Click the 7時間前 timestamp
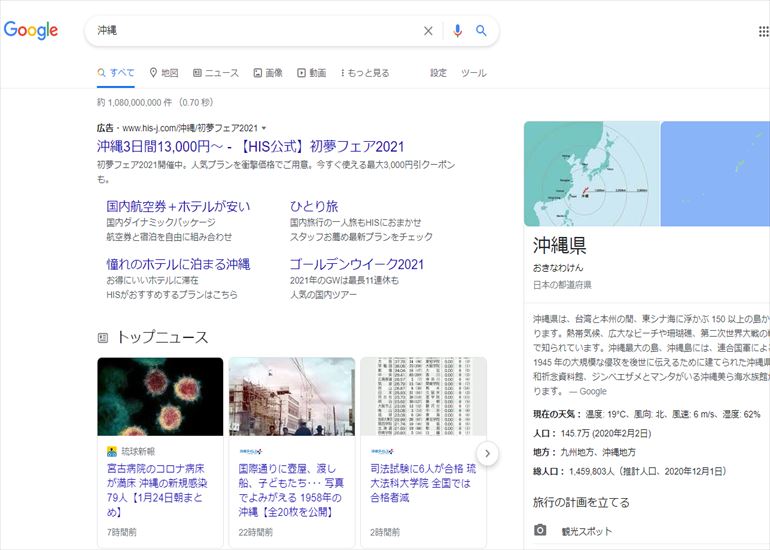 [x=122, y=532]
